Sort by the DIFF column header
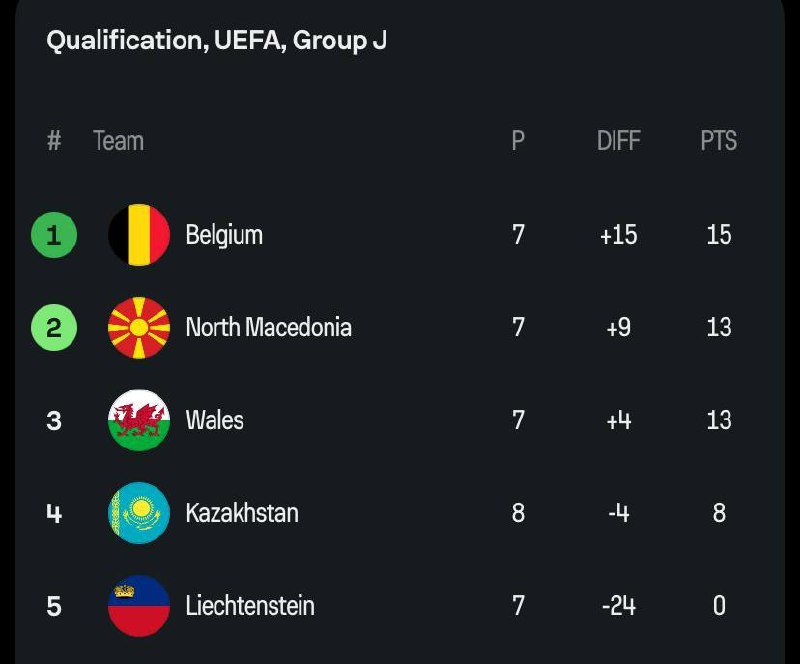 (618, 141)
